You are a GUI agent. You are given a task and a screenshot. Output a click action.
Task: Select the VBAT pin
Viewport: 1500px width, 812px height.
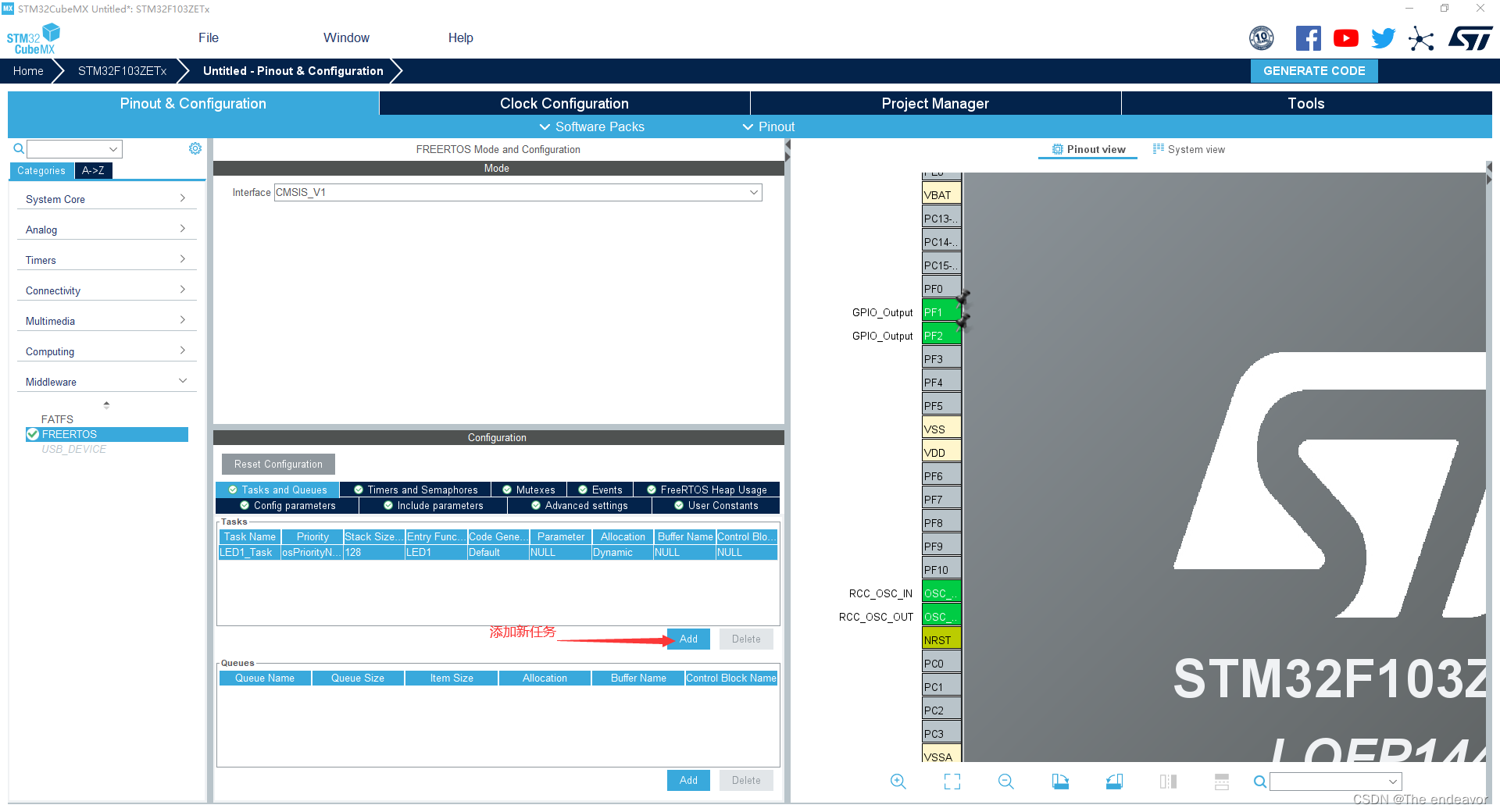pyautogui.click(x=941, y=194)
